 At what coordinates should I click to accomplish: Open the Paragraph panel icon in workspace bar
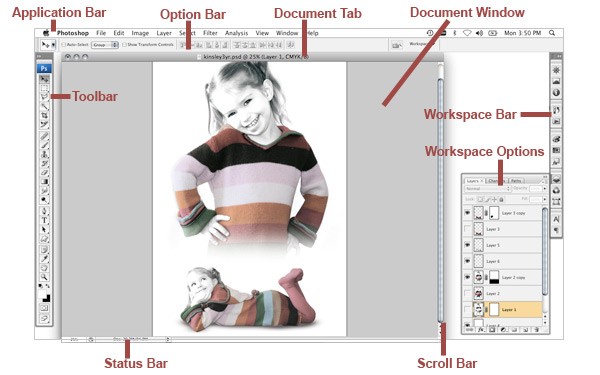[x=556, y=230]
